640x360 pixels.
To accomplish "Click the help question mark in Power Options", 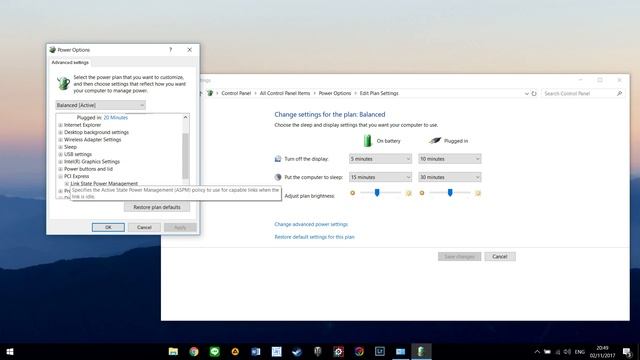I will [171, 50].
